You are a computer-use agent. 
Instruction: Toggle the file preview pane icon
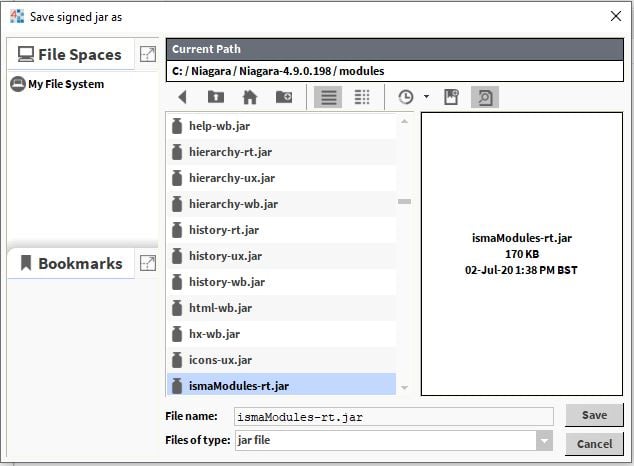(485, 97)
